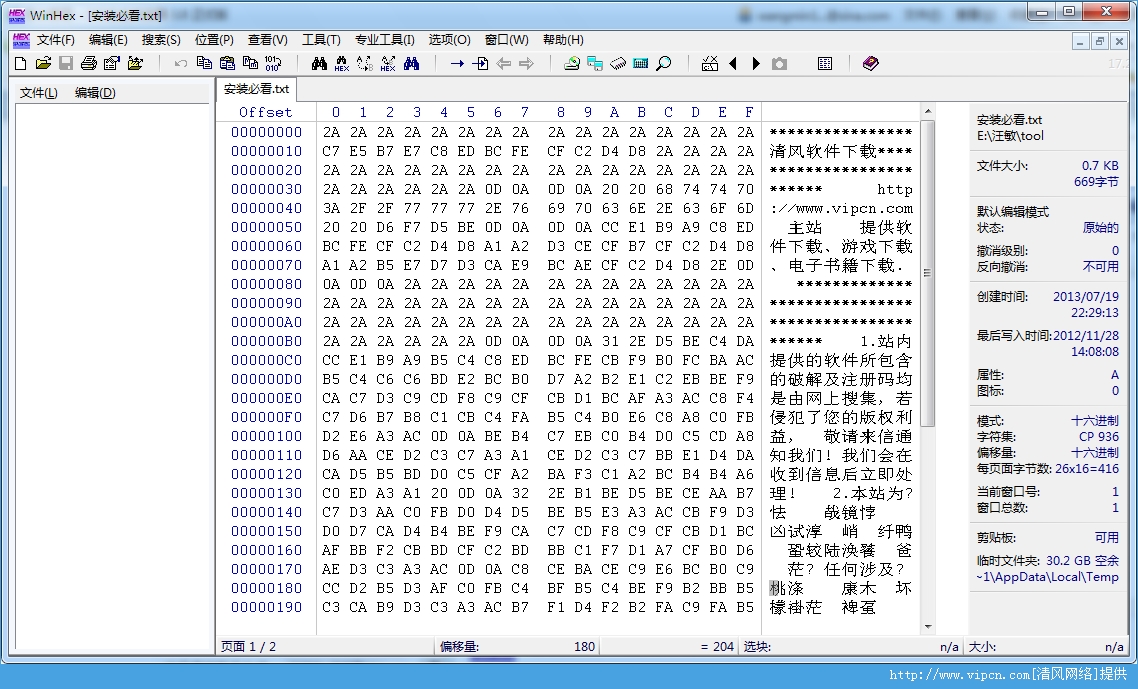
Task: Open the Help book icon
Action: 870,63
